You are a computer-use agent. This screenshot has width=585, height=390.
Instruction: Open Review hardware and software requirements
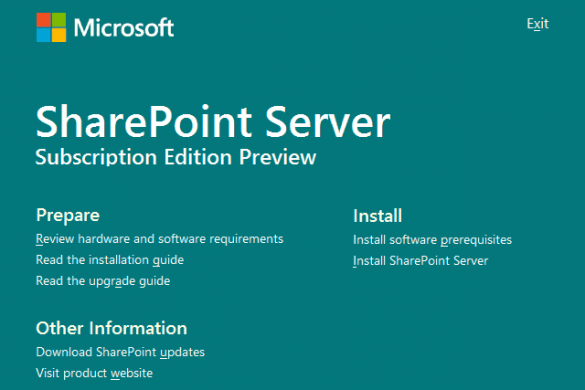(x=160, y=239)
